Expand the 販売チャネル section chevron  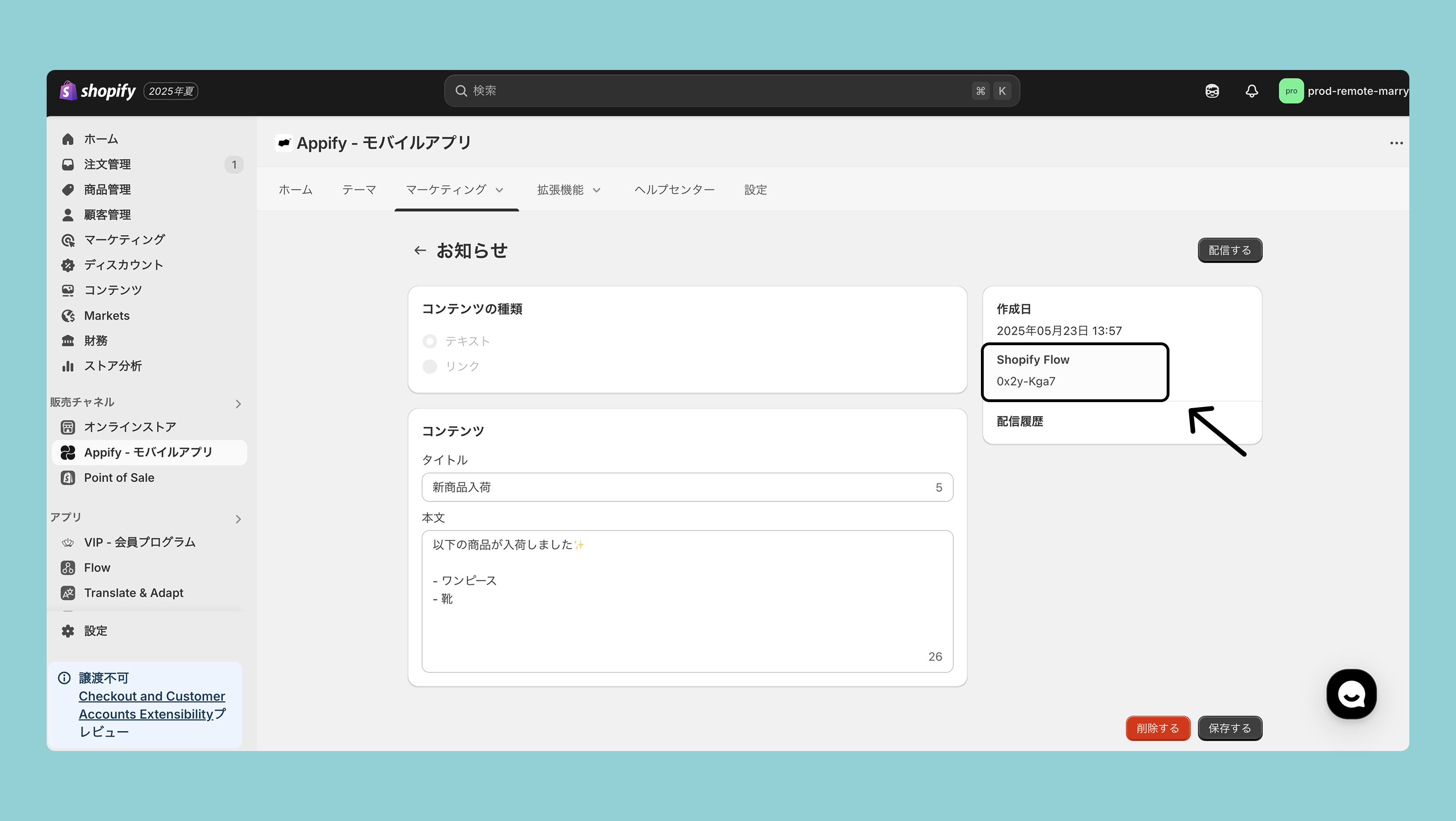238,404
